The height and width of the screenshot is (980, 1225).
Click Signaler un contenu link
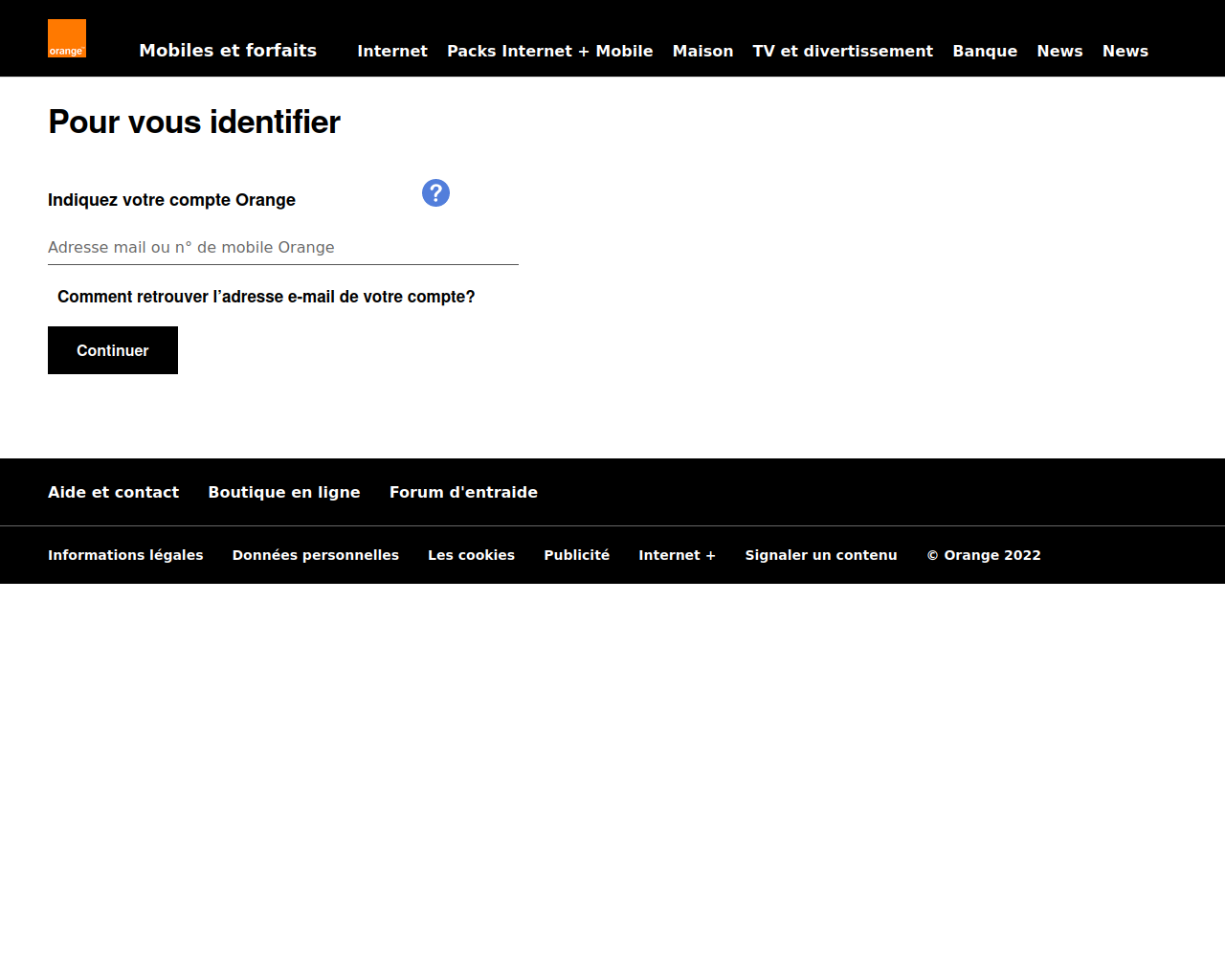pyautogui.click(x=821, y=555)
